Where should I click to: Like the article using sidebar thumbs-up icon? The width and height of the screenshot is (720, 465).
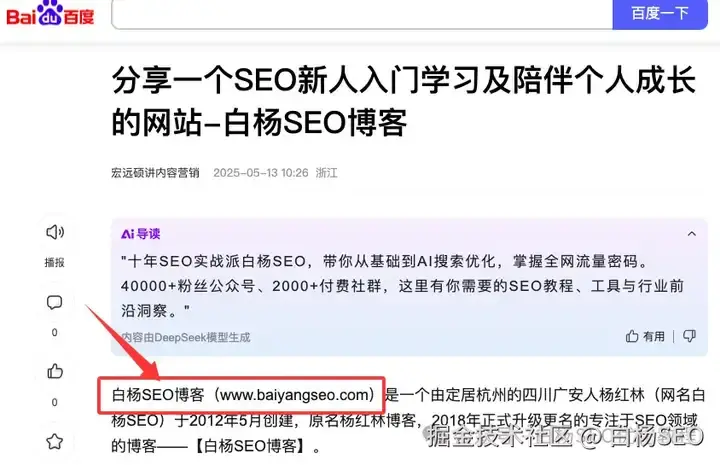55,371
